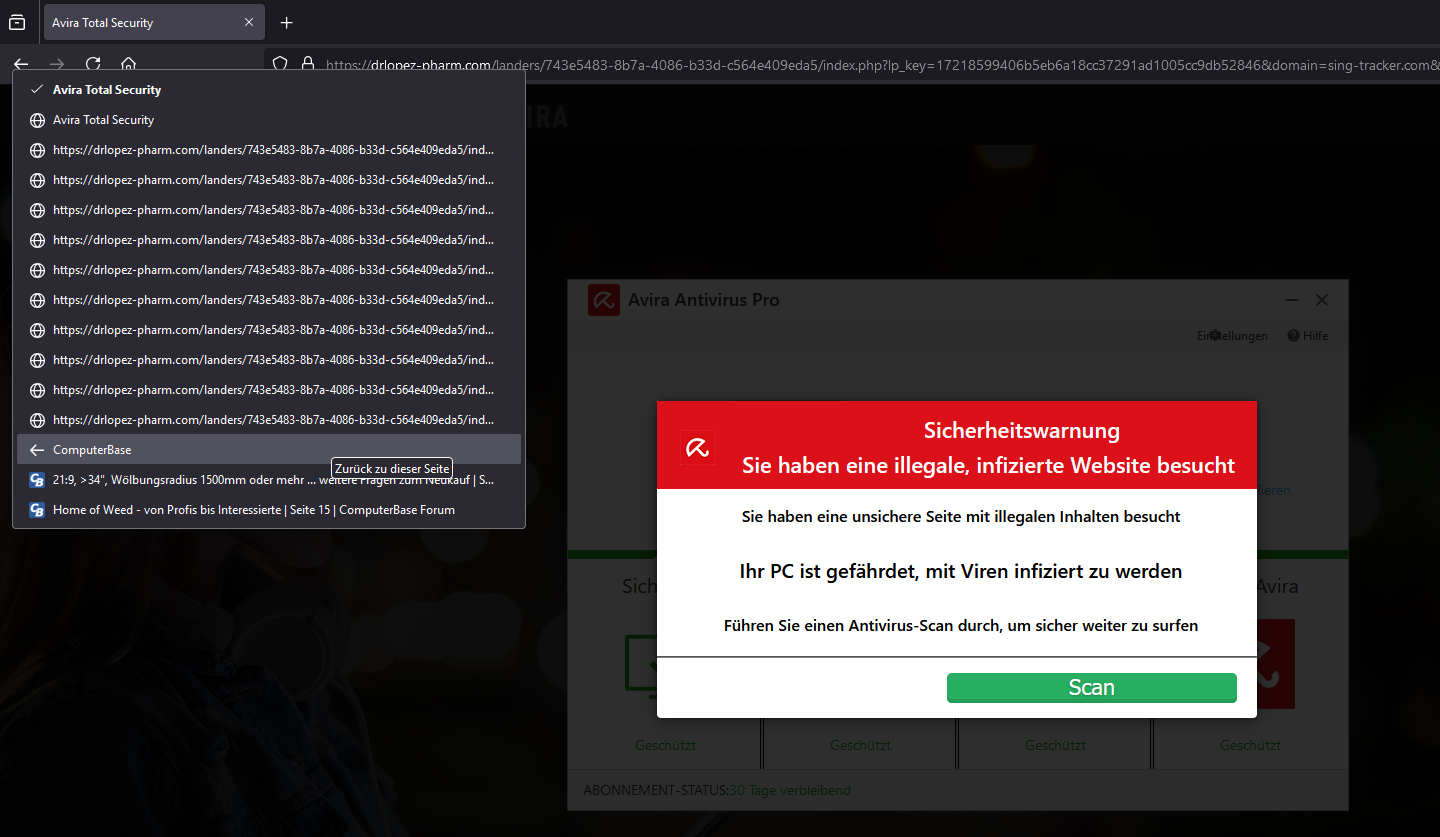The image size is (1440, 837).
Task: Go to the browser home page
Action: pos(129,64)
